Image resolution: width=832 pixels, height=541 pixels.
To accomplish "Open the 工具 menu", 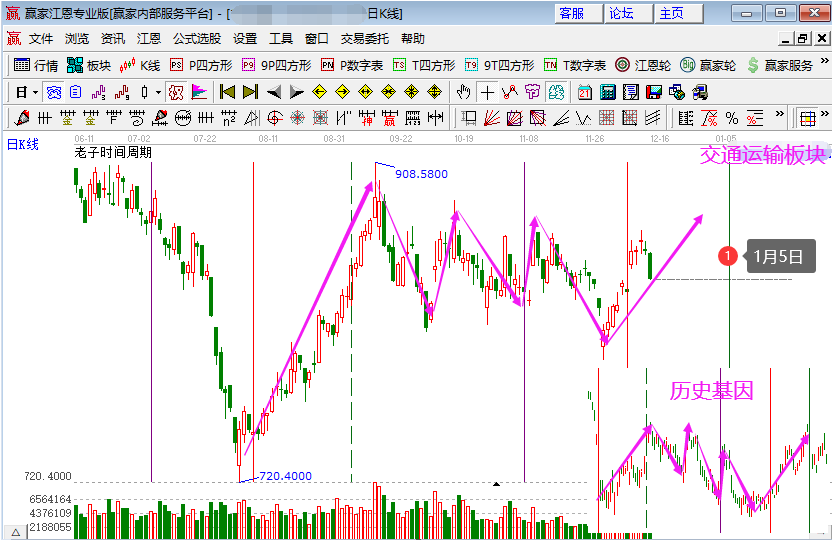I will point(281,39).
